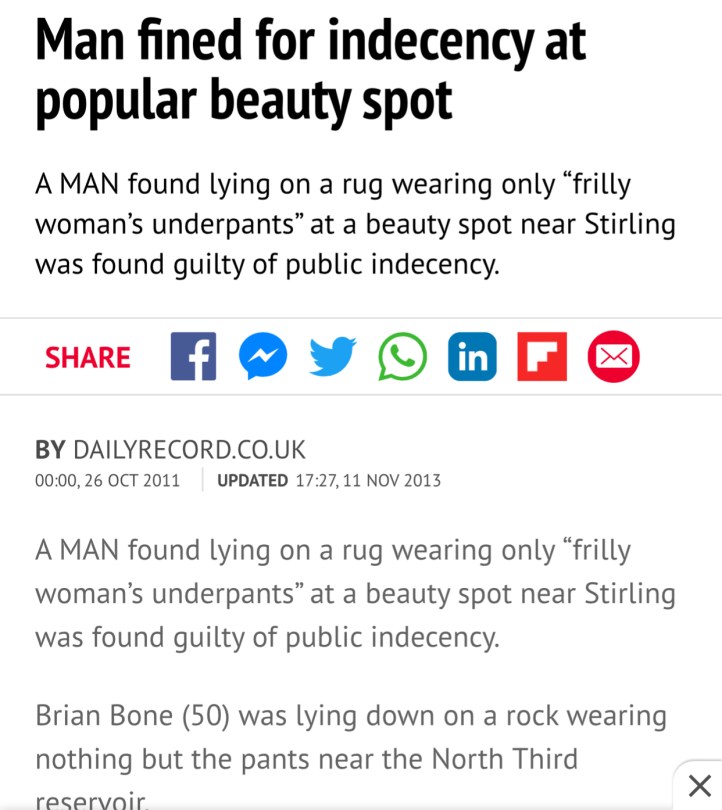Click the bold "BY" byline label
The width and height of the screenshot is (722, 810).
(50, 449)
